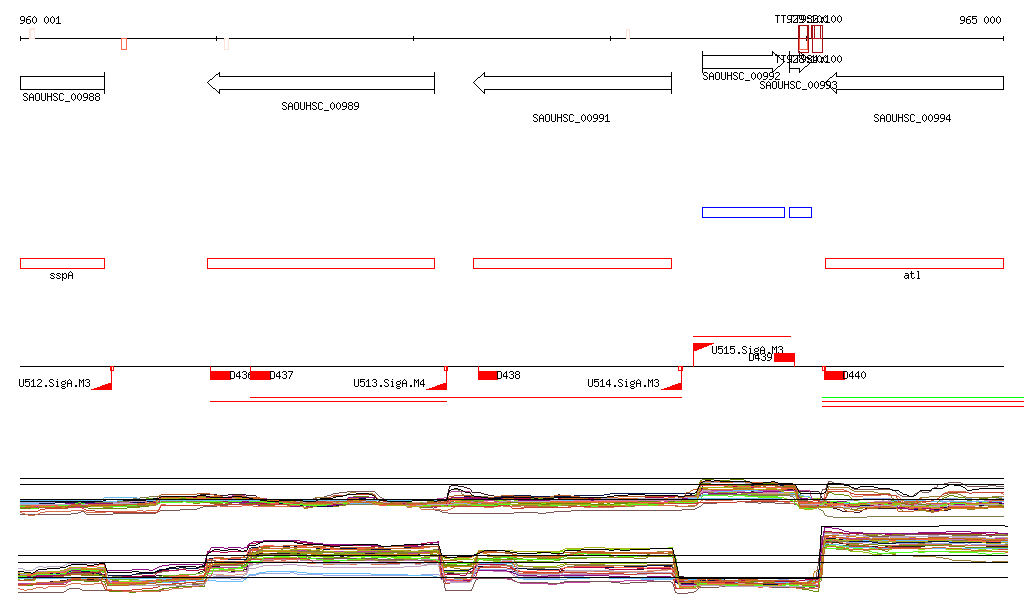Select the SAOUHSC_00991 gene arrow

point(572,83)
